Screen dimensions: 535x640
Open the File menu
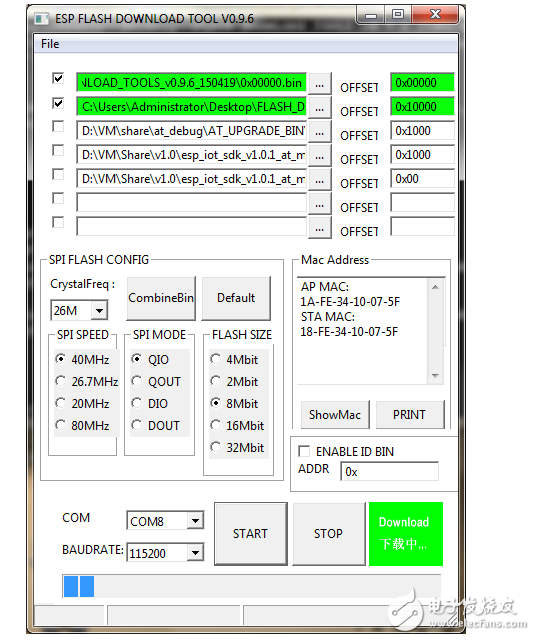tap(50, 44)
